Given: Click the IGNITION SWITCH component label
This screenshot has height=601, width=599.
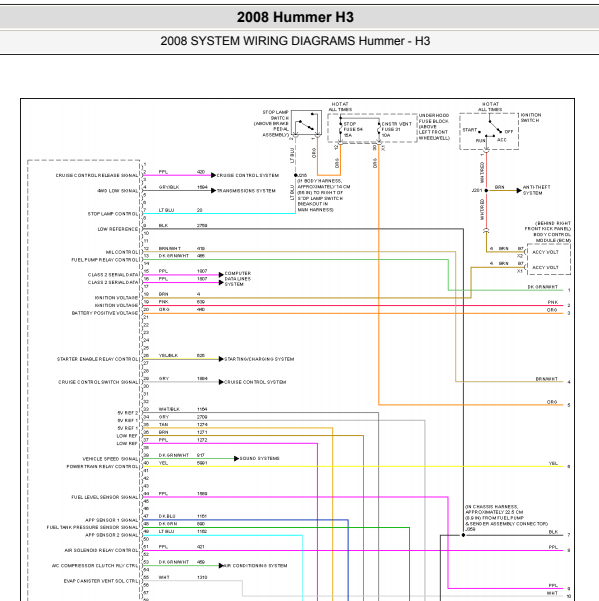Looking at the screenshot, I should click(x=531, y=118).
